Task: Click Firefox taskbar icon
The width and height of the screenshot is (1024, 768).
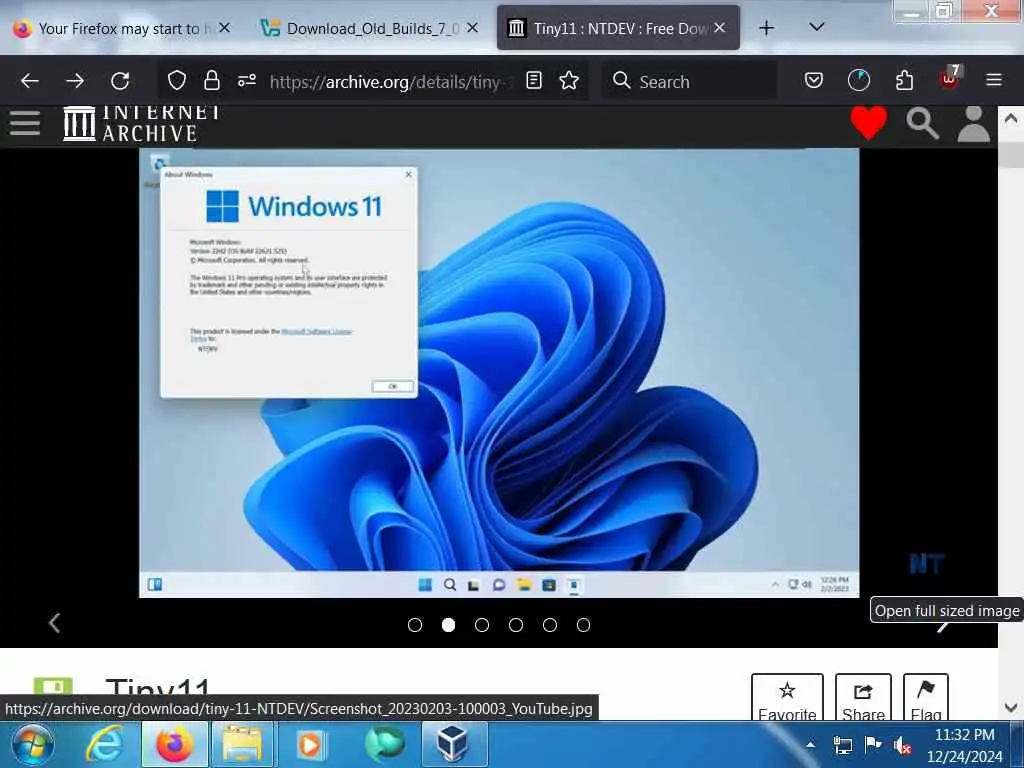Action: point(174,744)
